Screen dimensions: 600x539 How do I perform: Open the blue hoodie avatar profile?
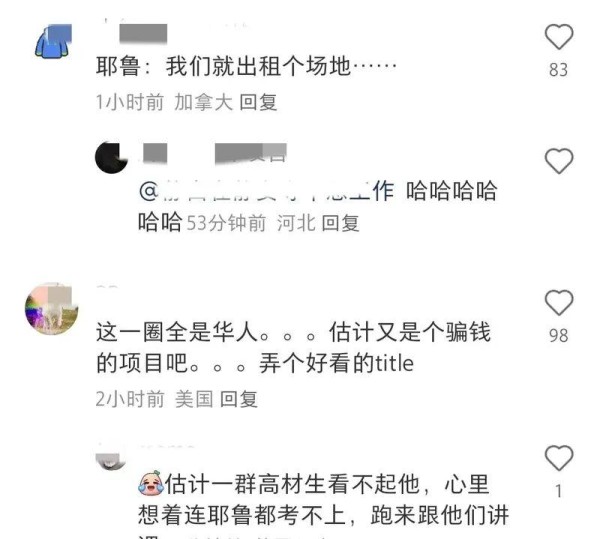point(54,41)
